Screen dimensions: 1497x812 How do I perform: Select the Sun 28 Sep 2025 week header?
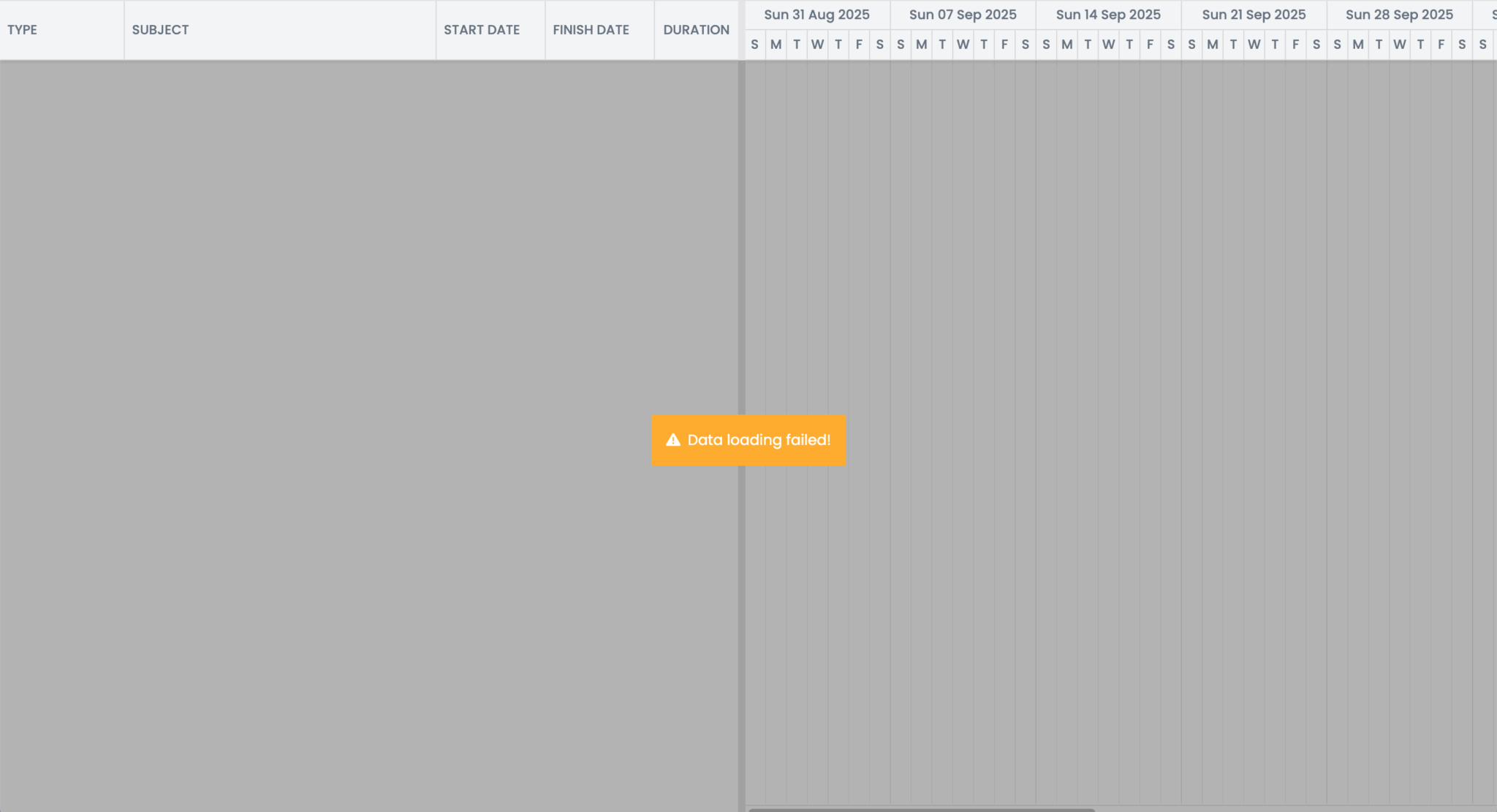tap(1399, 15)
